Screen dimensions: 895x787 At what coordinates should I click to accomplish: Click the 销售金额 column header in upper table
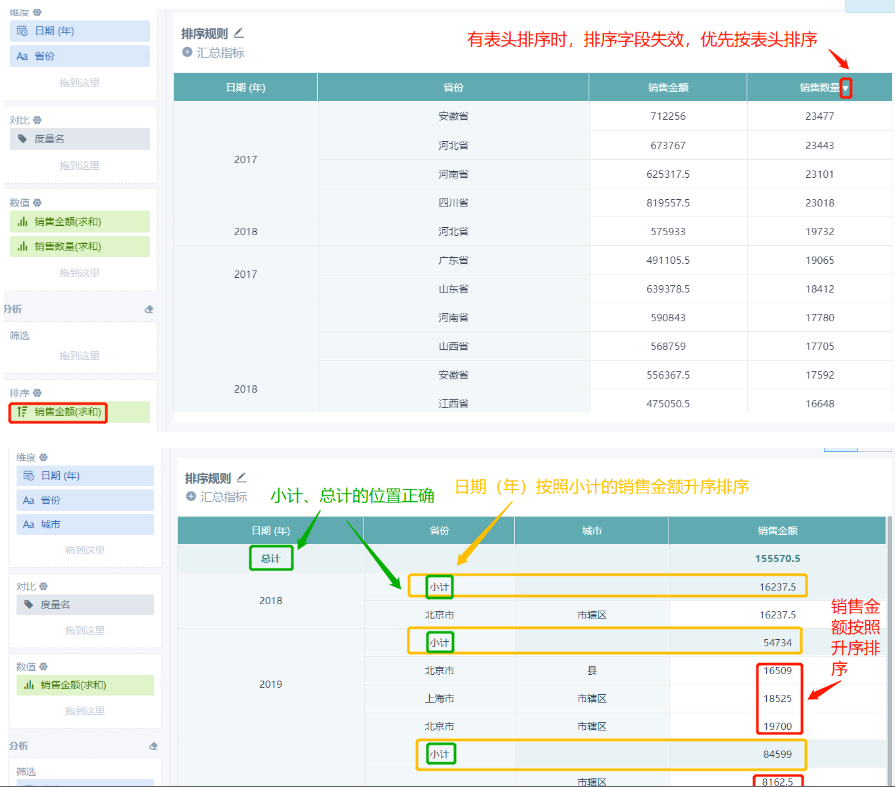[668, 87]
